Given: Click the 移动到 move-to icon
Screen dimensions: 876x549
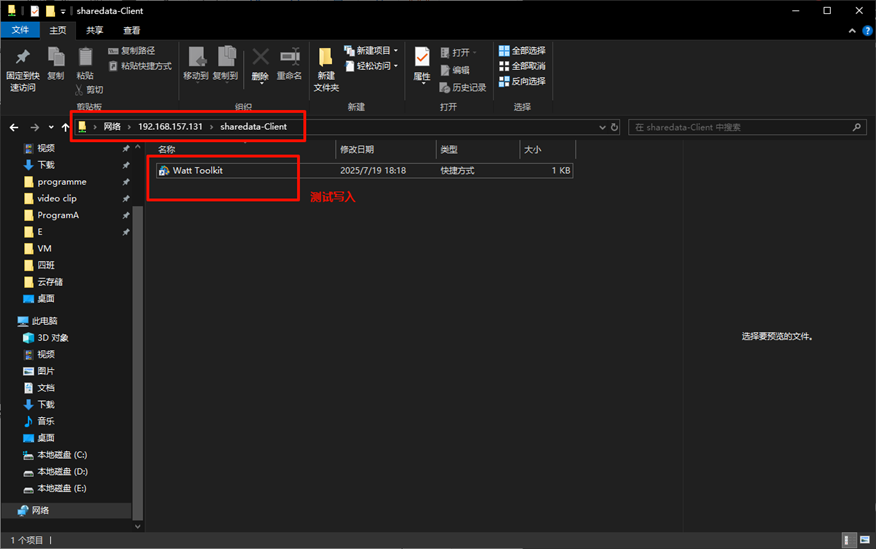Looking at the screenshot, I should click(196, 59).
